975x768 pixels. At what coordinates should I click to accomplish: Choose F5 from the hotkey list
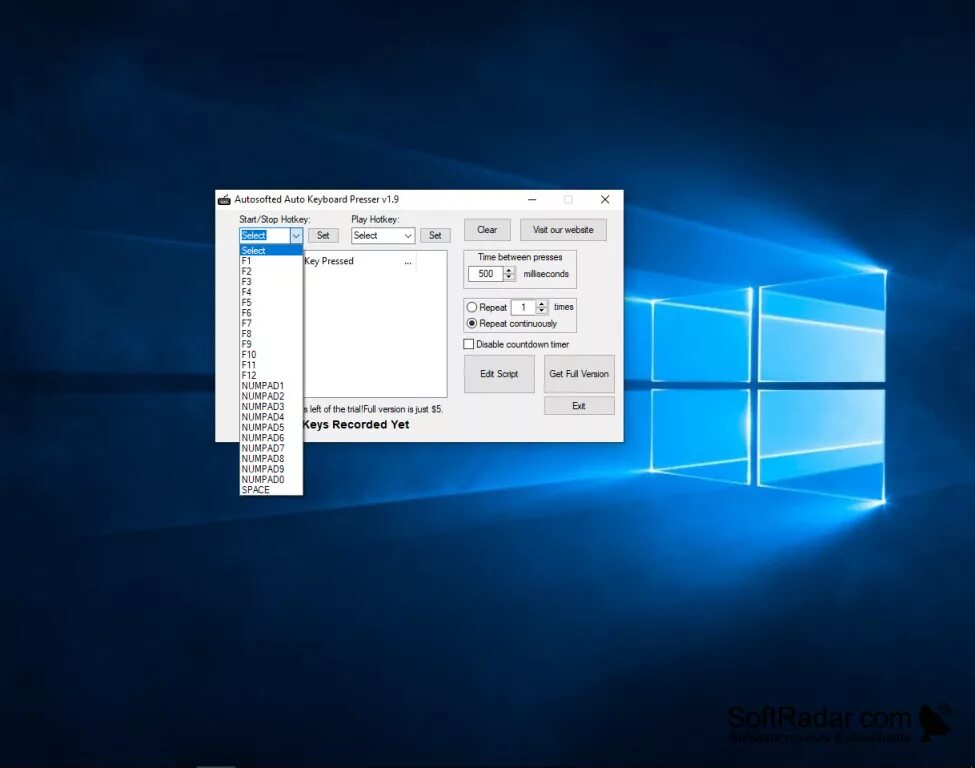[271, 303]
